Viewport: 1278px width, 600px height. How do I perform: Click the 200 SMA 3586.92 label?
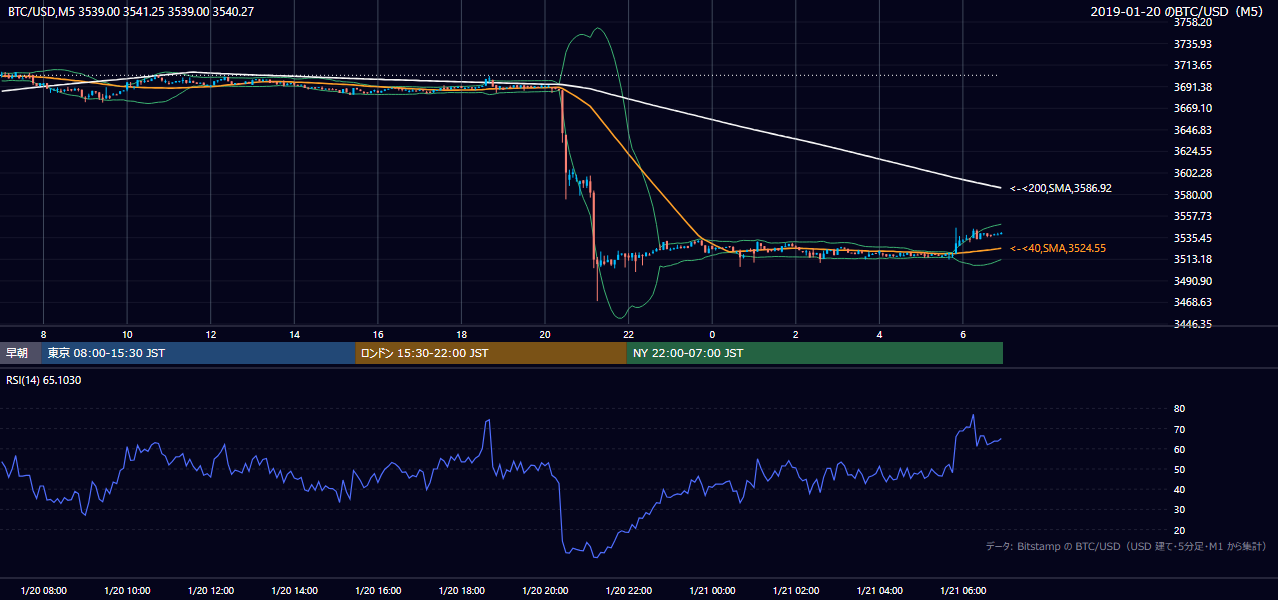click(x=1061, y=188)
